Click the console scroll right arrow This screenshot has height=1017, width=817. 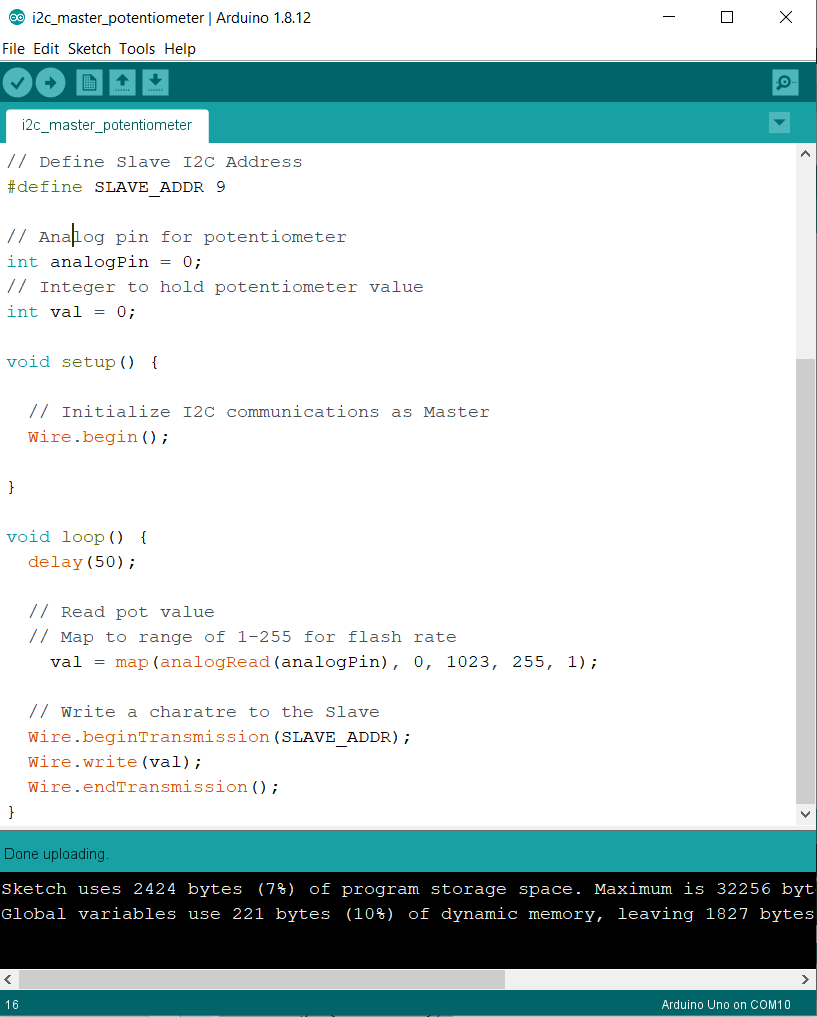coord(805,979)
